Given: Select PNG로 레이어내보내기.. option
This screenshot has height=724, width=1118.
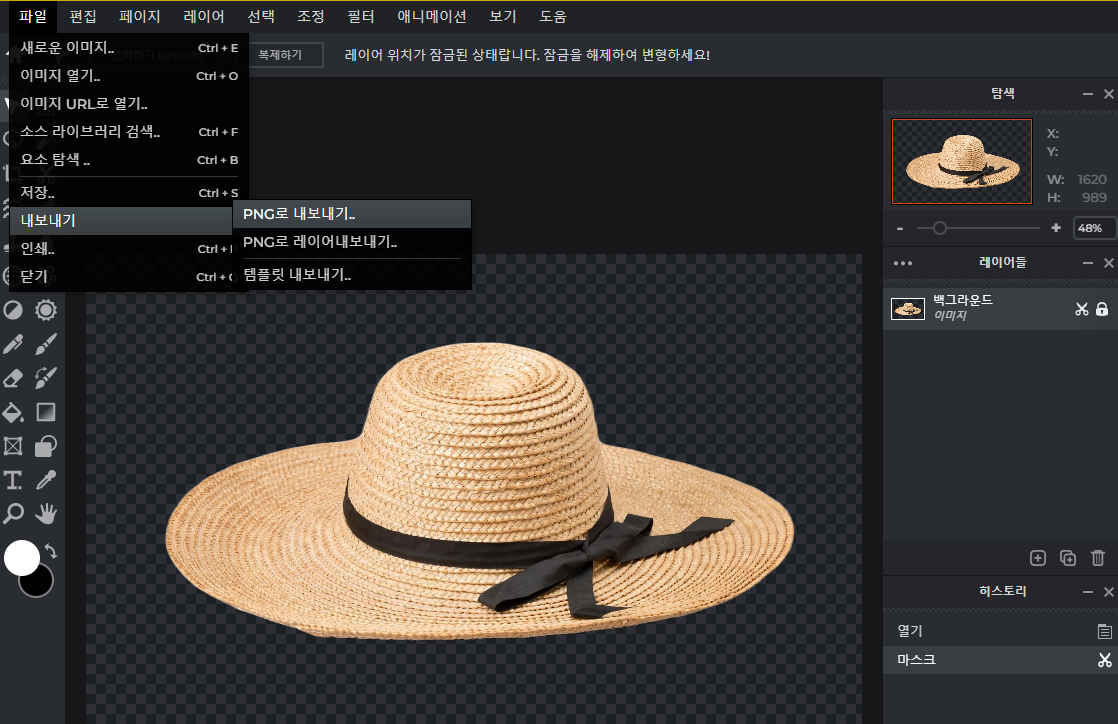Looking at the screenshot, I should 352,243.
